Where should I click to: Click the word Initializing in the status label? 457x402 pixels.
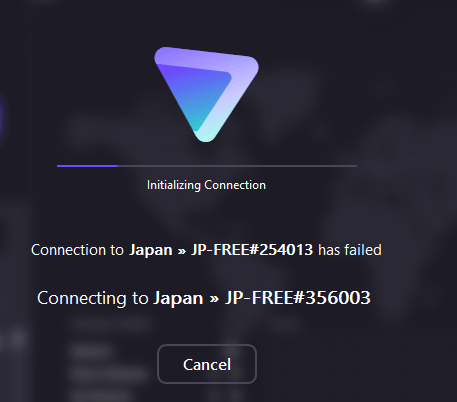point(174,185)
